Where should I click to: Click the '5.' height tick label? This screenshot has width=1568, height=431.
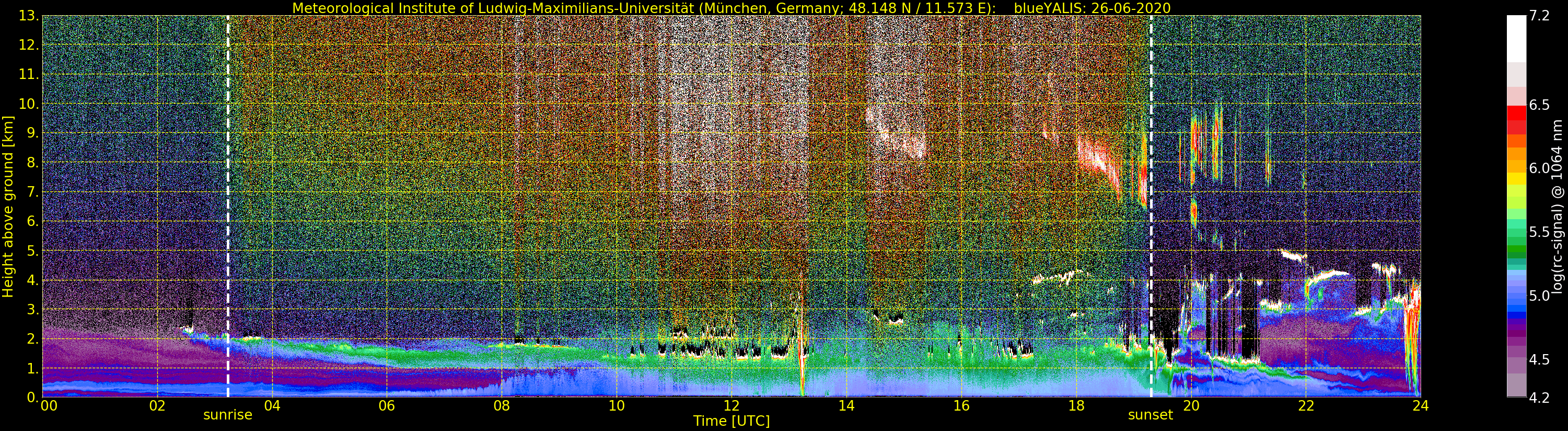[33, 251]
